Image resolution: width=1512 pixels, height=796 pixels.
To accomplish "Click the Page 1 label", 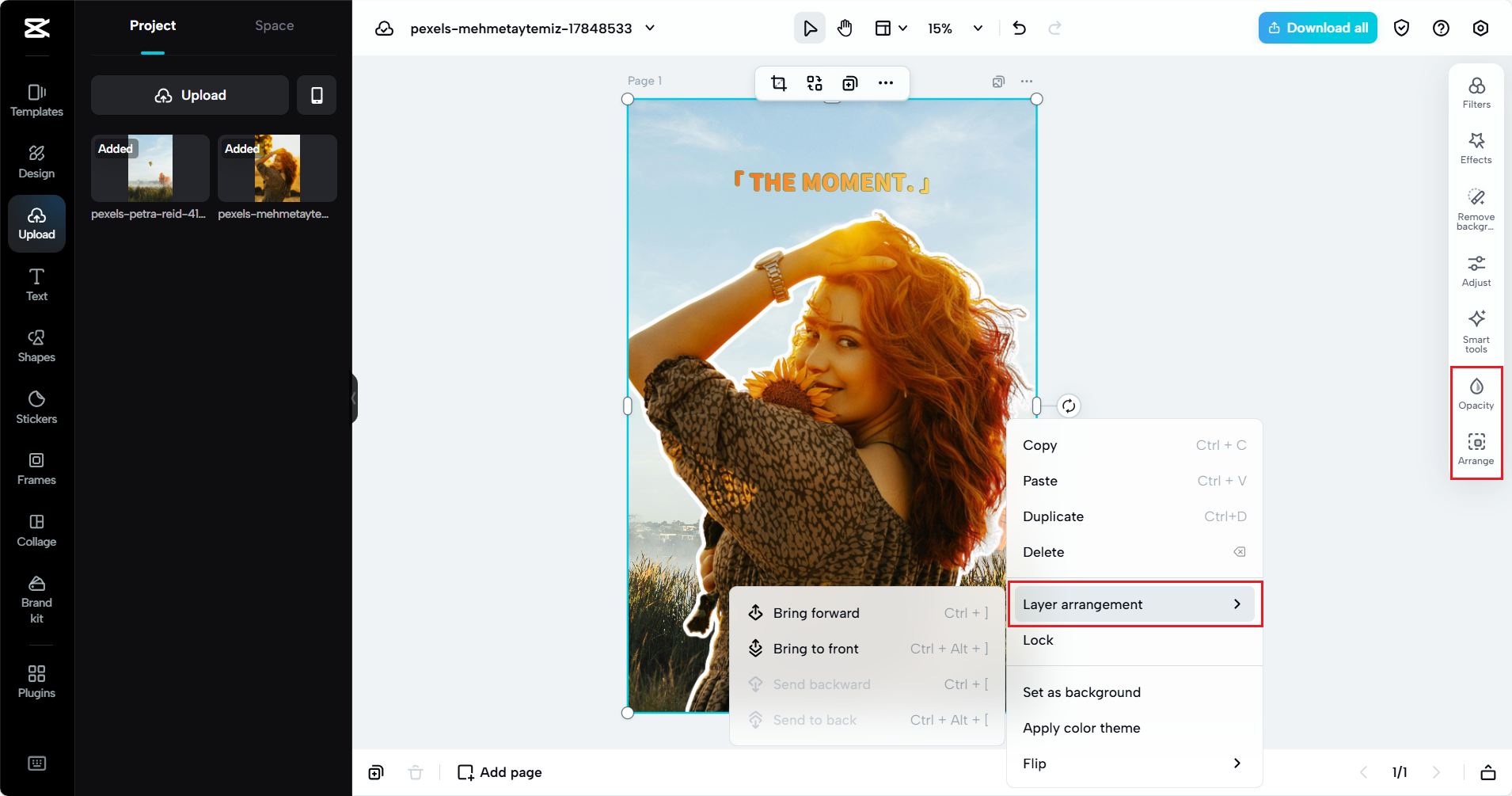I will [644, 81].
